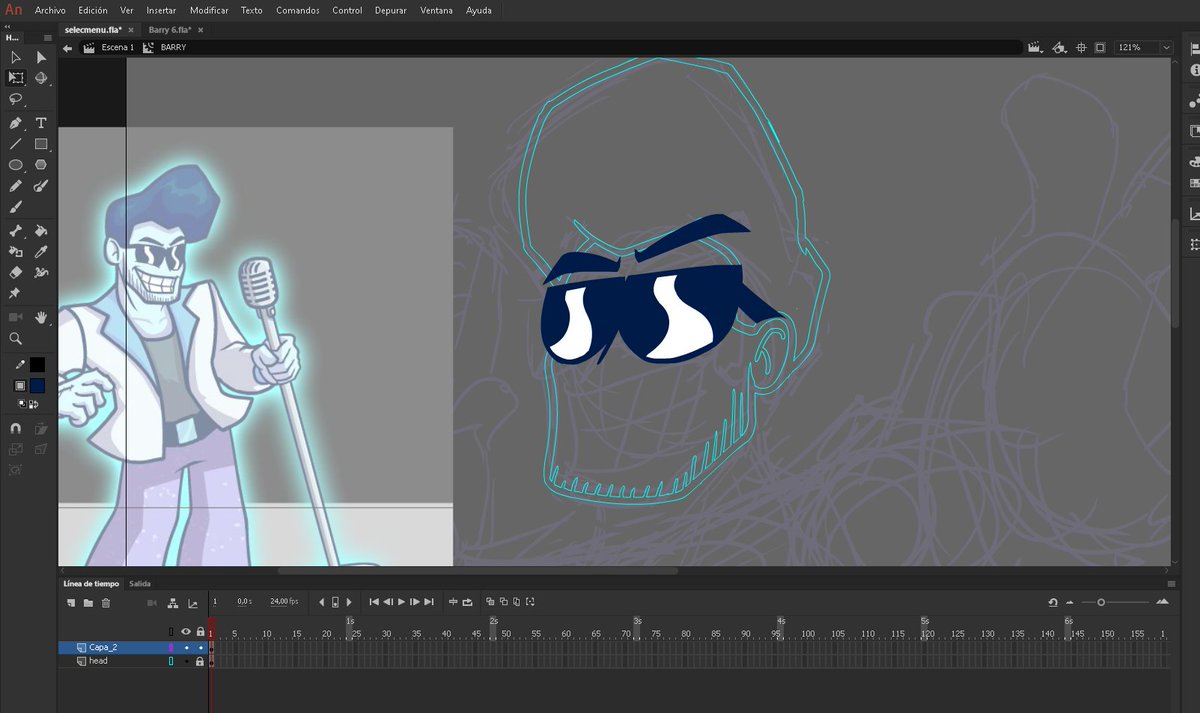Choose the Free Transform tool
The height and width of the screenshot is (713, 1200).
(x=16, y=78)
